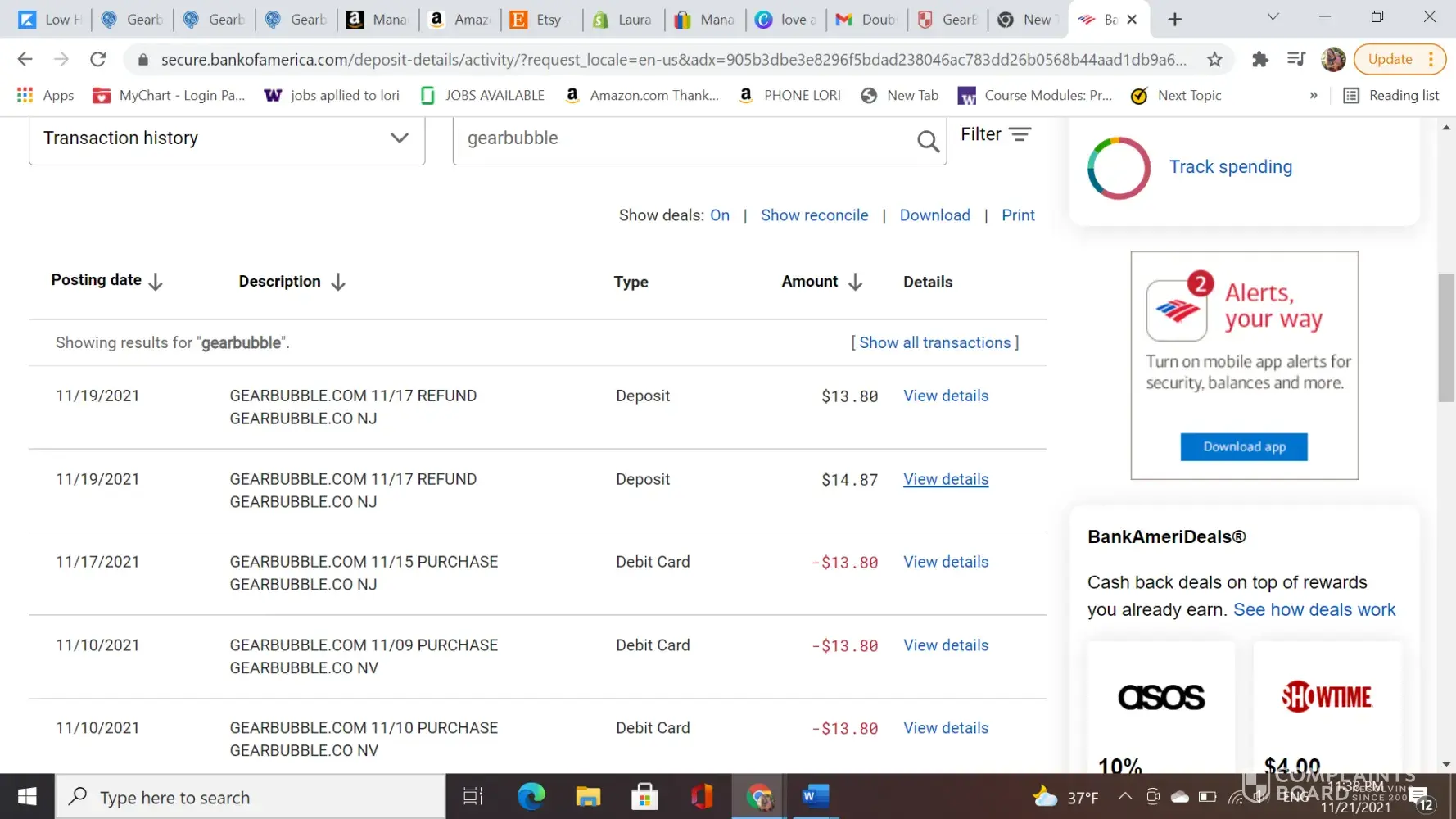This screenshot has width=1456, height=819.
Task: Launch Microsoft Edge from the taskbar
Action: [531, 797]
